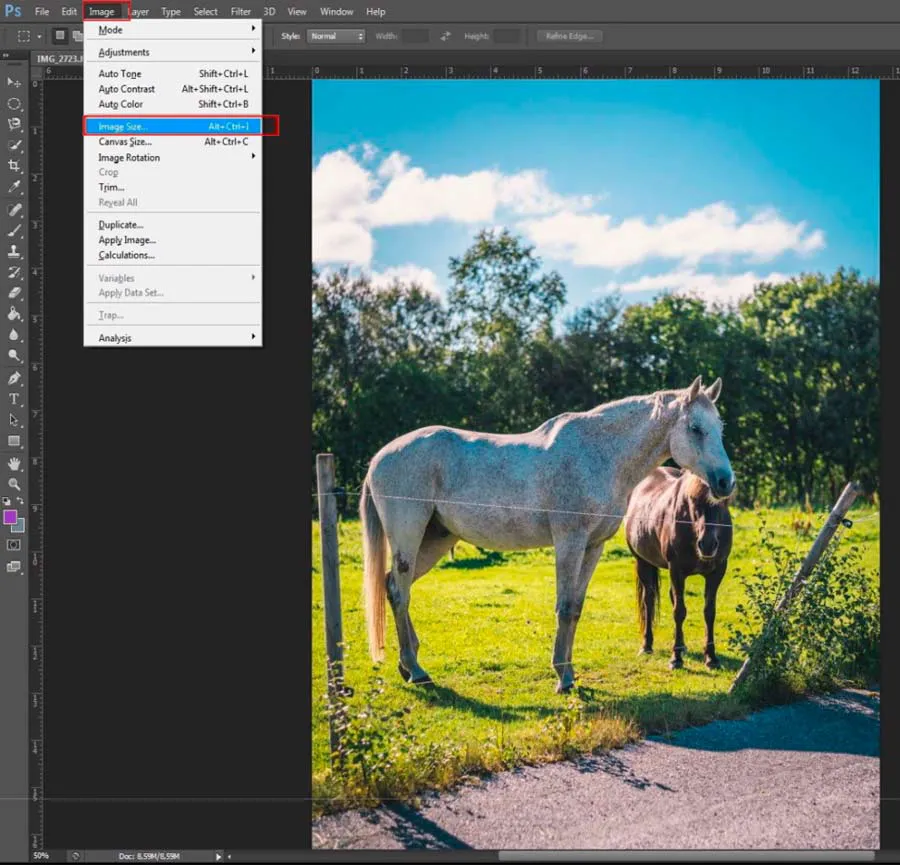The image size is (900, 865).
Task: Select the Move tool
Action: click(14, 82)
